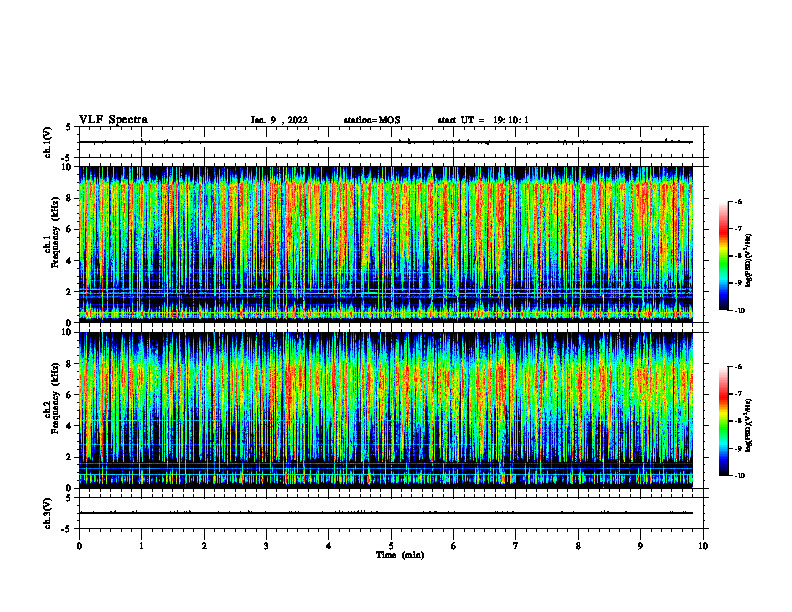
Task: Select the "Jan. 9, 2022" date label
Action: pyautogui.click(x=279, y=120)
